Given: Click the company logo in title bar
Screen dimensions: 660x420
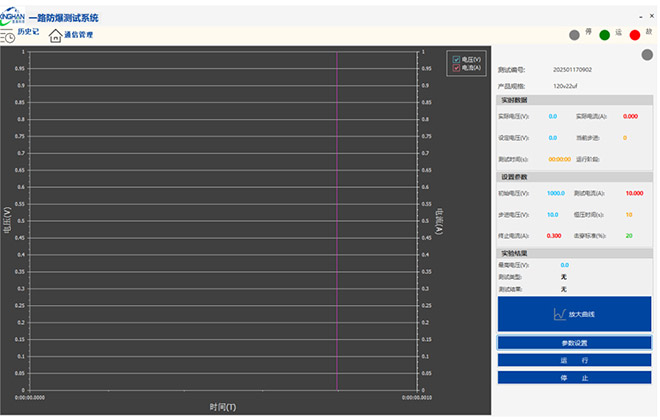Looking at the screenshot, I should pyautogui.click(x=12, y=17).
